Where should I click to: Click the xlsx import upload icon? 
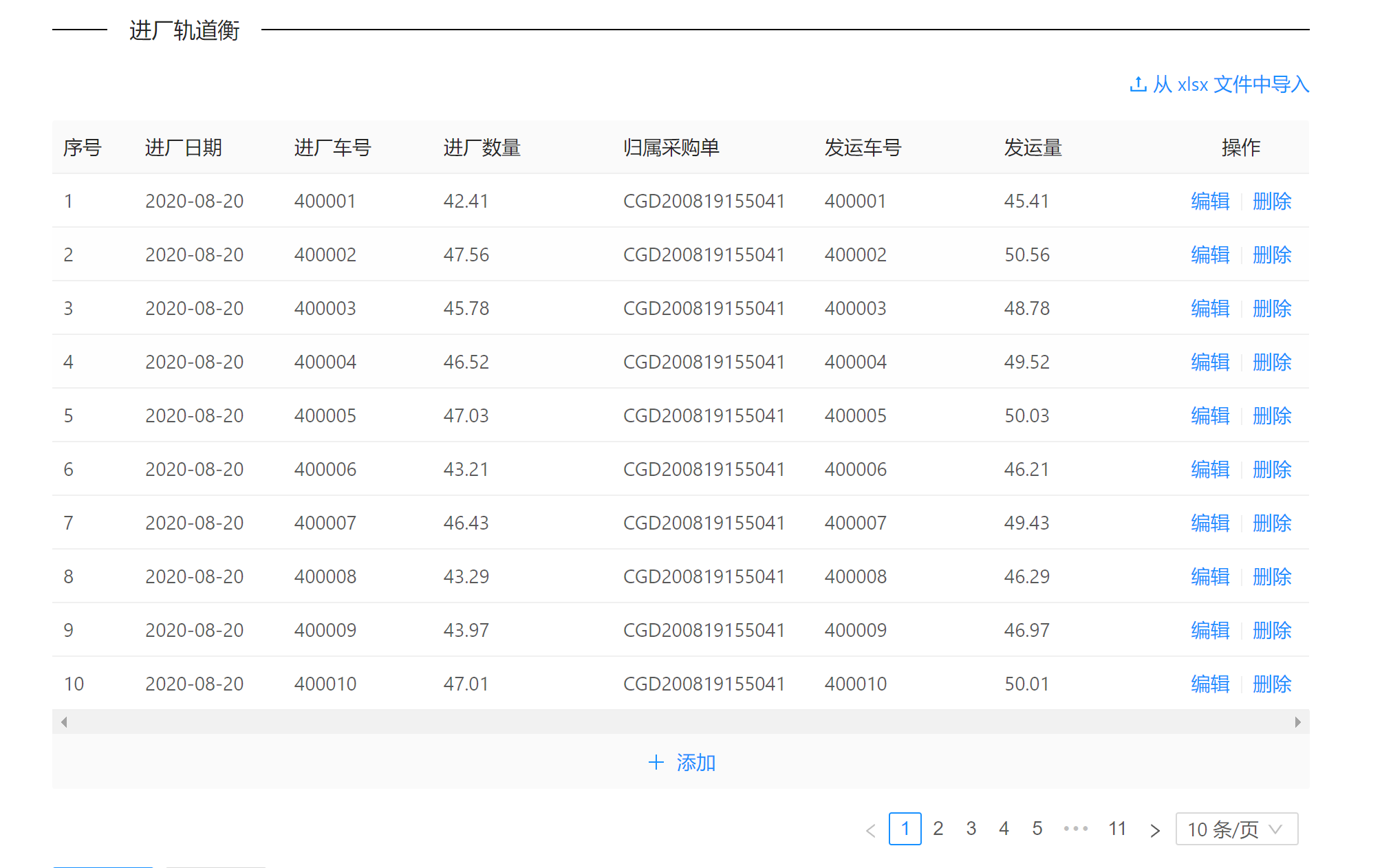tap(1138, 84)
